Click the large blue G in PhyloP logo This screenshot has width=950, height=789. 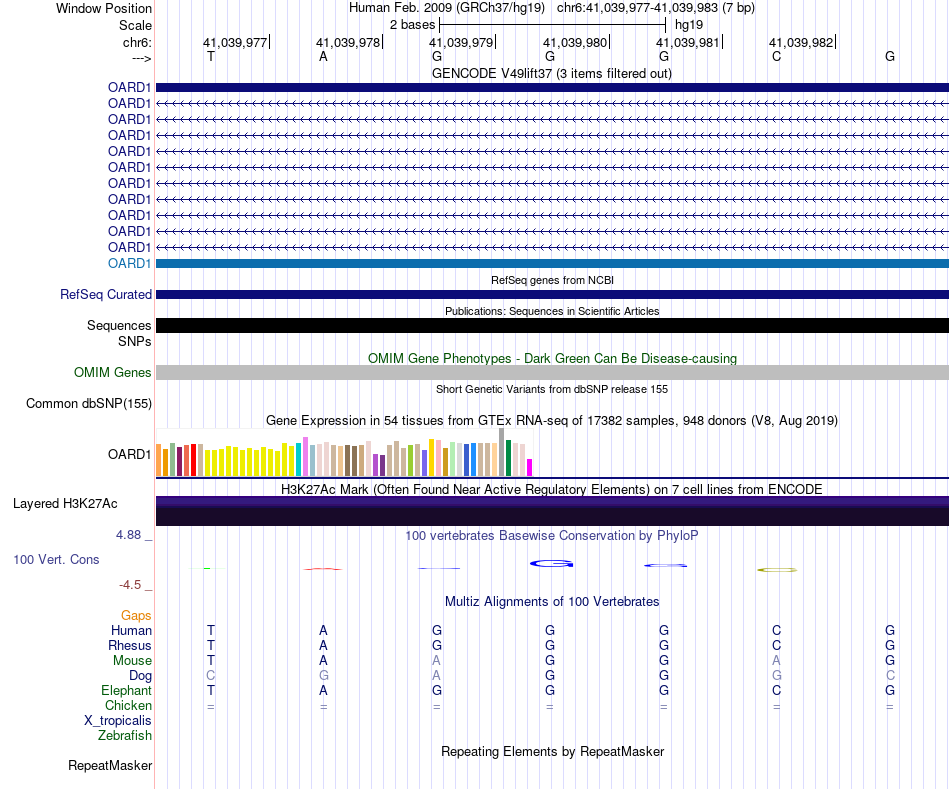(551, 564)
